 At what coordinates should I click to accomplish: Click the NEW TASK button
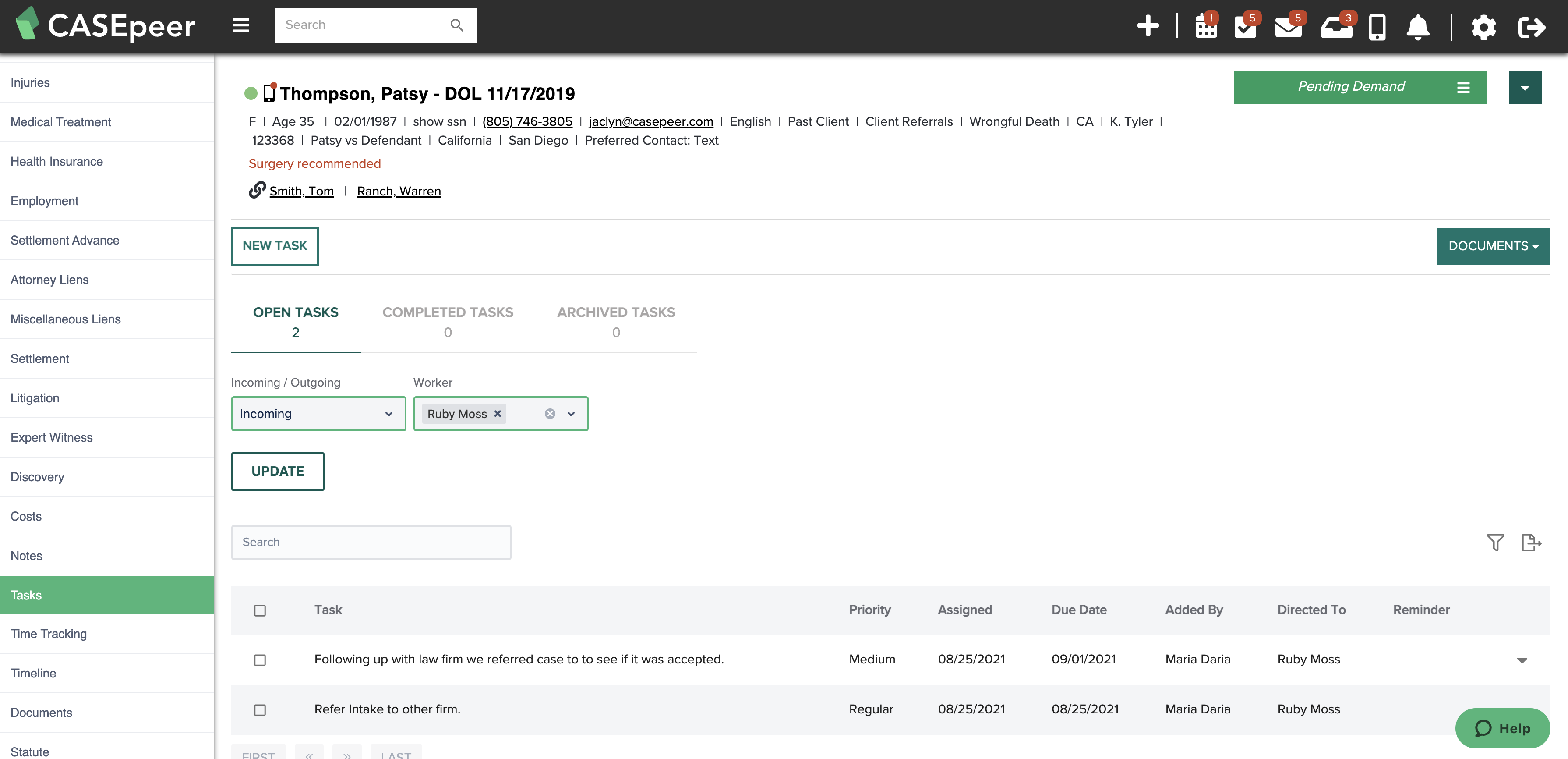(275, 246)
